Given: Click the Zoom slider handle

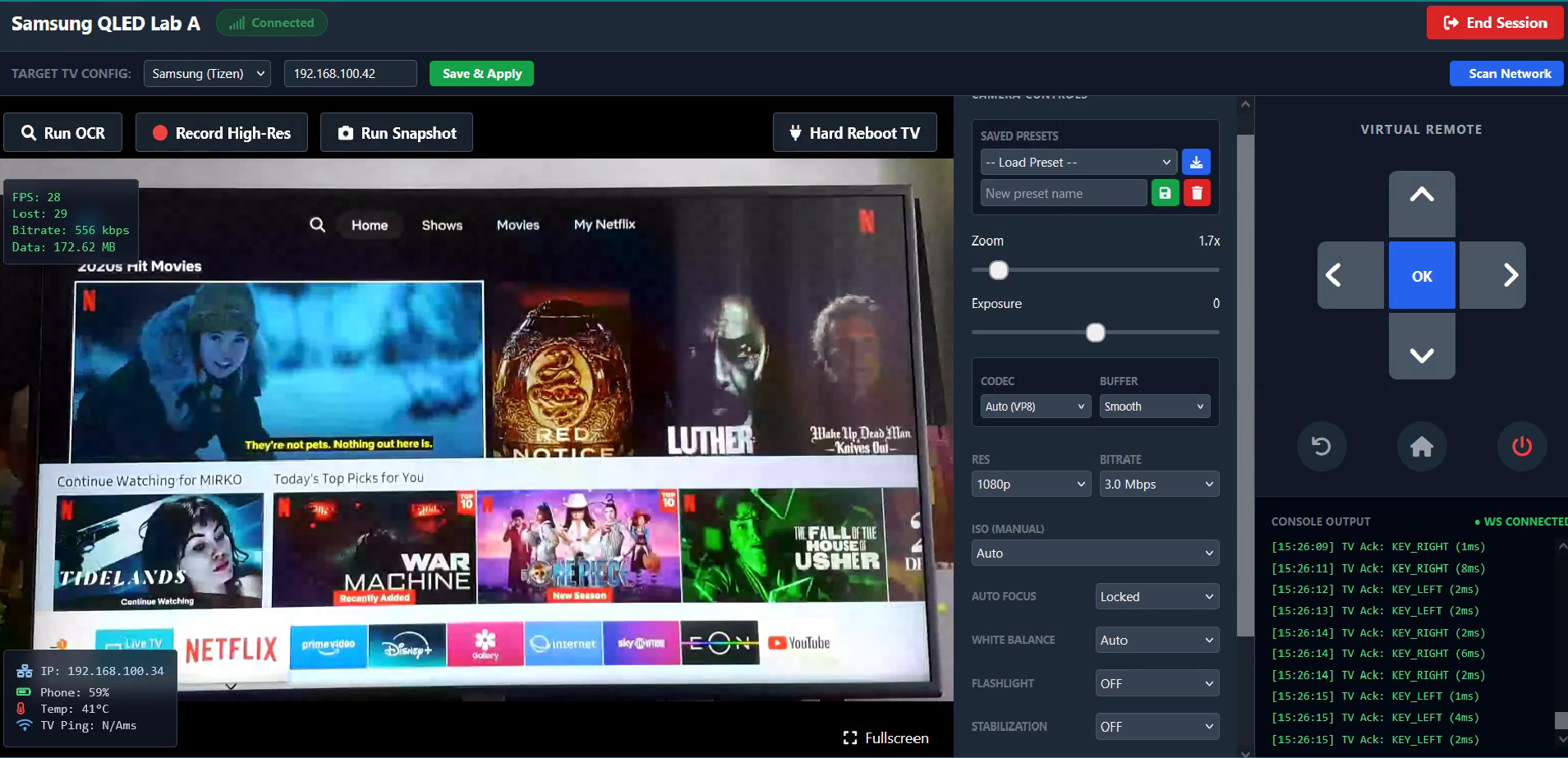Looking at the screenshot, I should tap(998, 270).
